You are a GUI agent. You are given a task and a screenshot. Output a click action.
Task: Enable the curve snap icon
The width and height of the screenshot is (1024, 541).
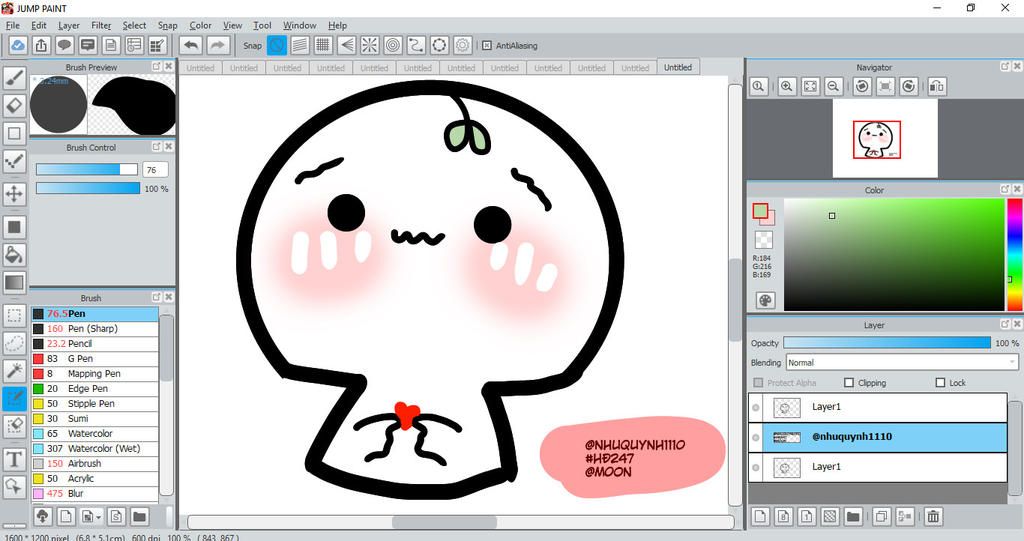416,45
